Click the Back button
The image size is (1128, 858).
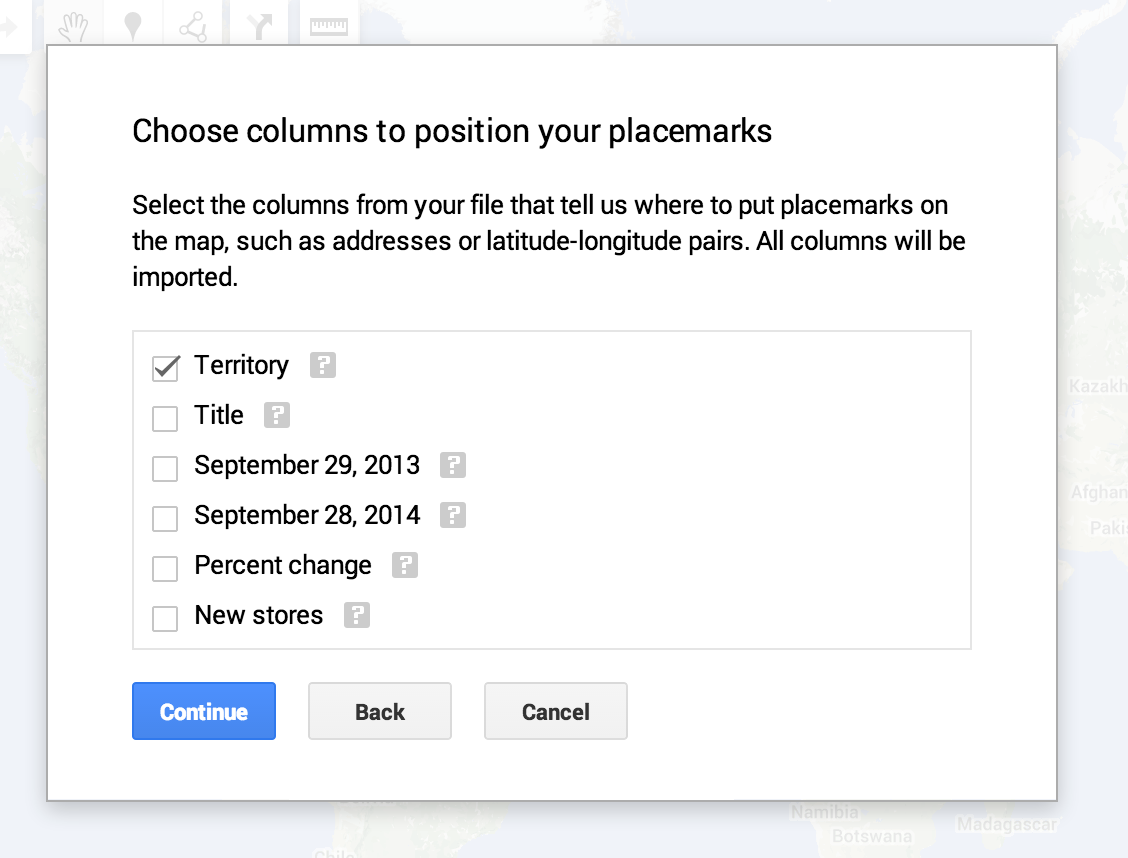tap(380, 711)
